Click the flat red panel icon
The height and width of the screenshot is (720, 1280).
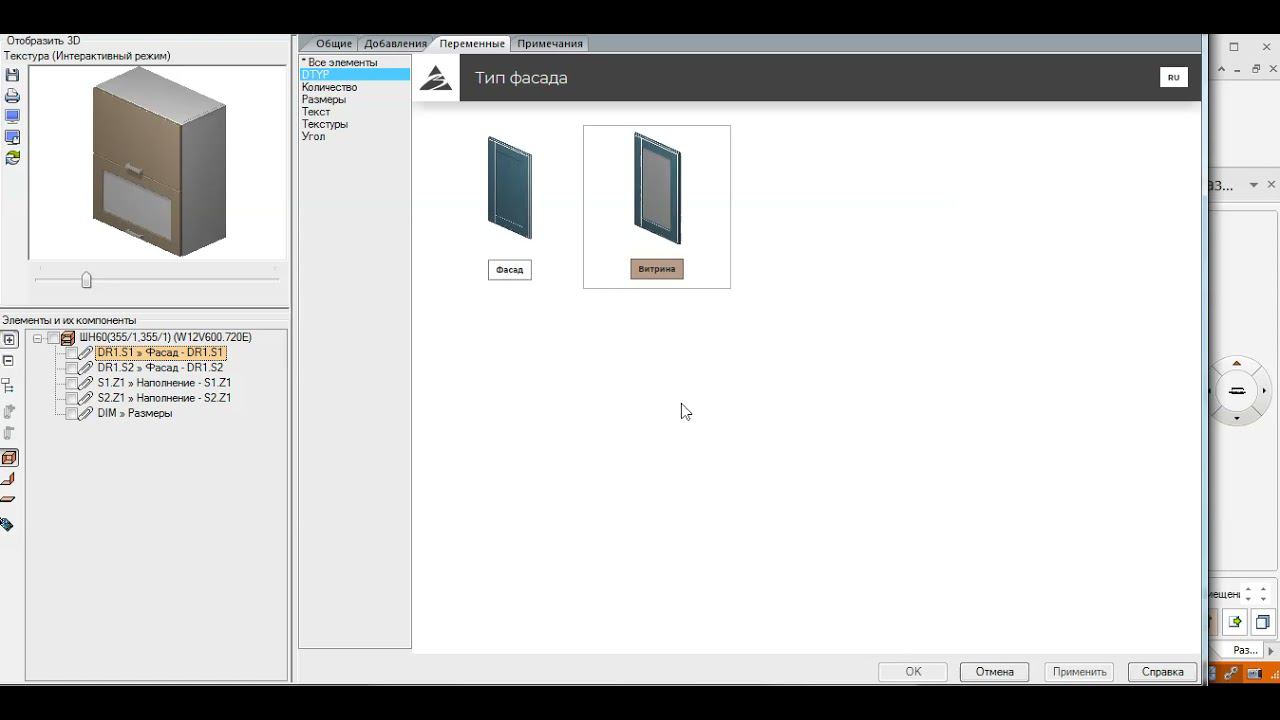point(8,499)
